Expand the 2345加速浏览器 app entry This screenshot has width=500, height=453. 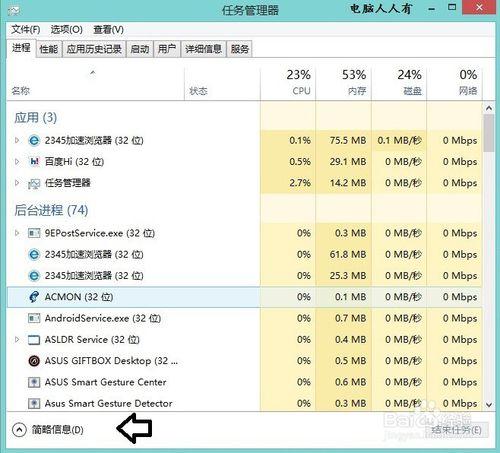[17, 140]
